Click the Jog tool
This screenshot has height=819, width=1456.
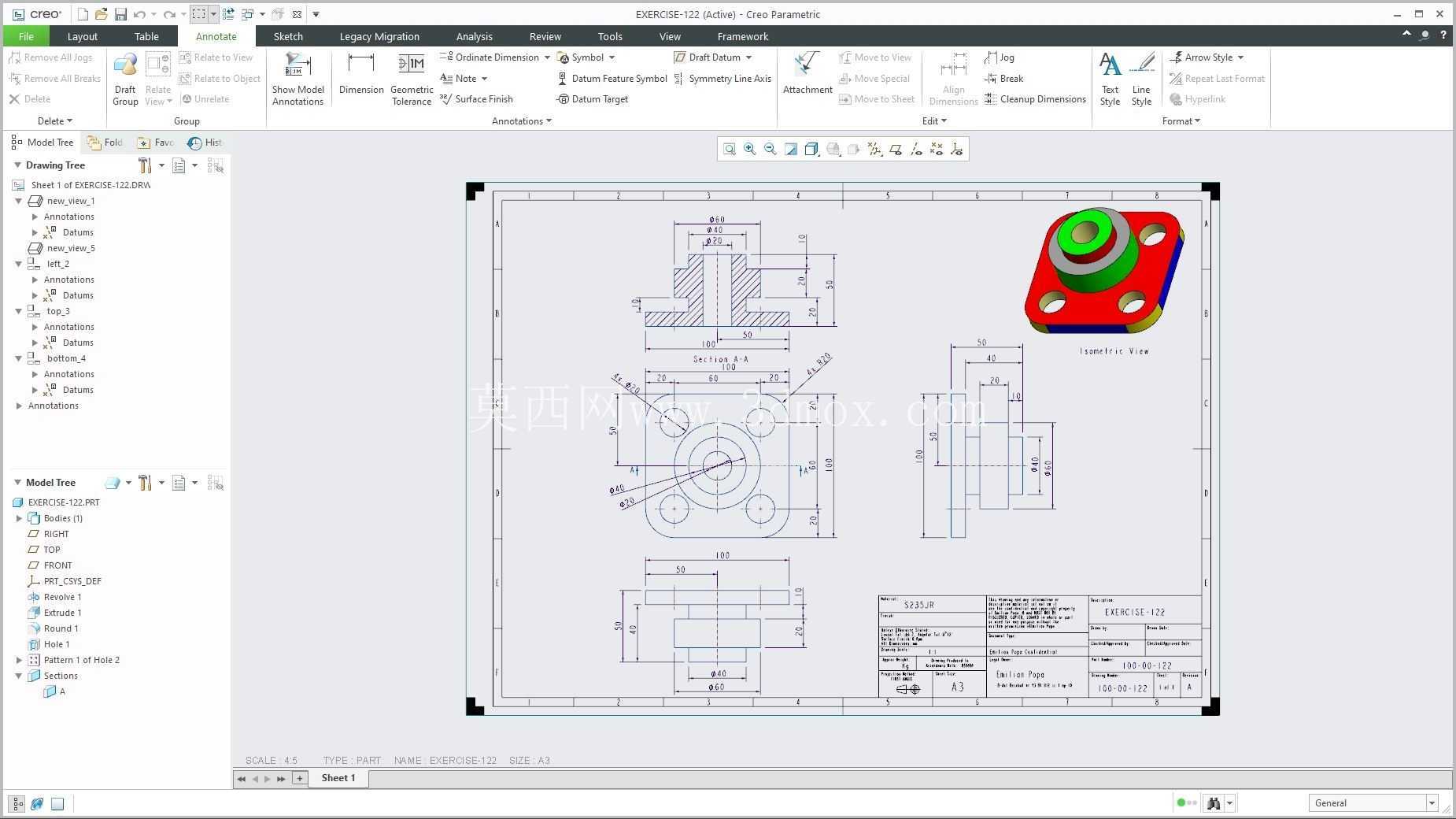click(1000, 57)
